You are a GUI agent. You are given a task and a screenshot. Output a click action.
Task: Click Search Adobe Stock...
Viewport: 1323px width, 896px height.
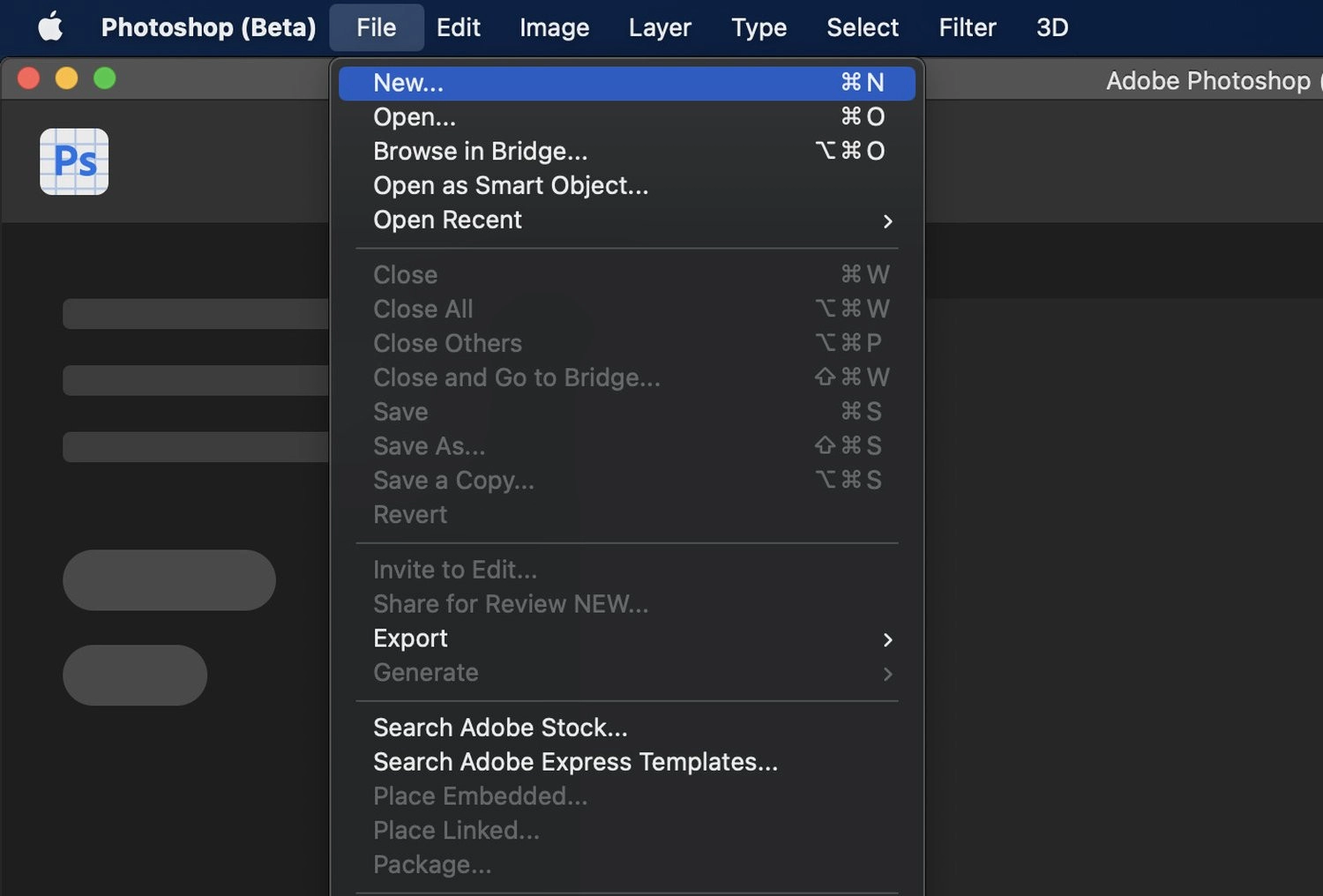(x=627, y=728)
